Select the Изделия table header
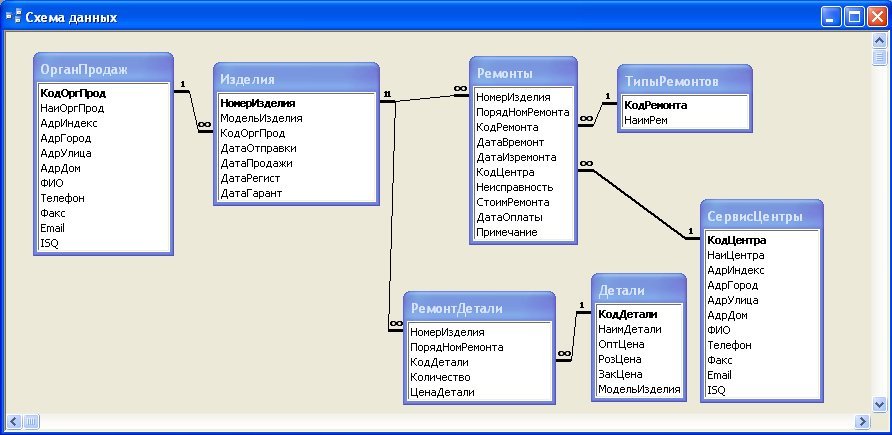 [296, 78]
